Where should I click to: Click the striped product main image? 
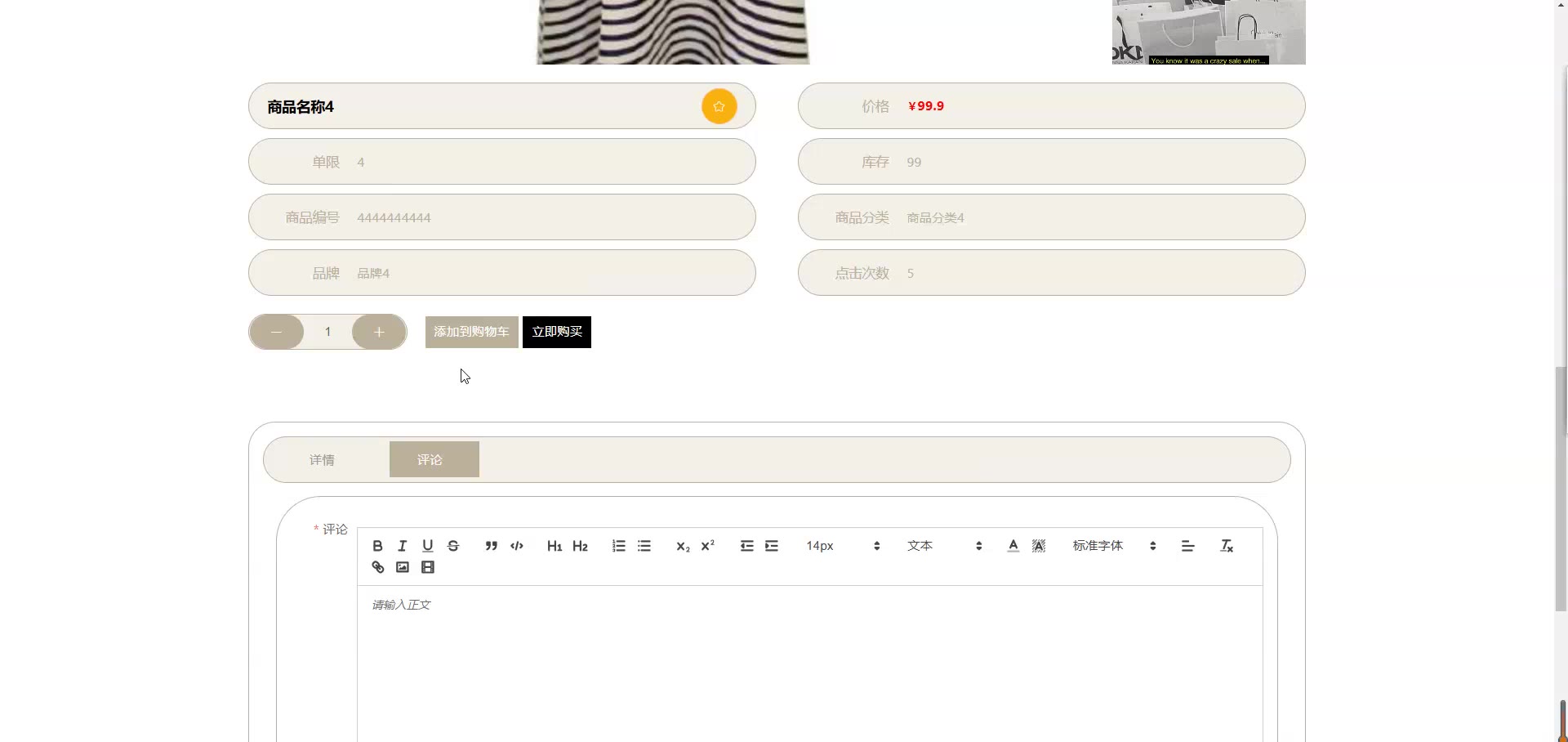click(x=672, y=32)
